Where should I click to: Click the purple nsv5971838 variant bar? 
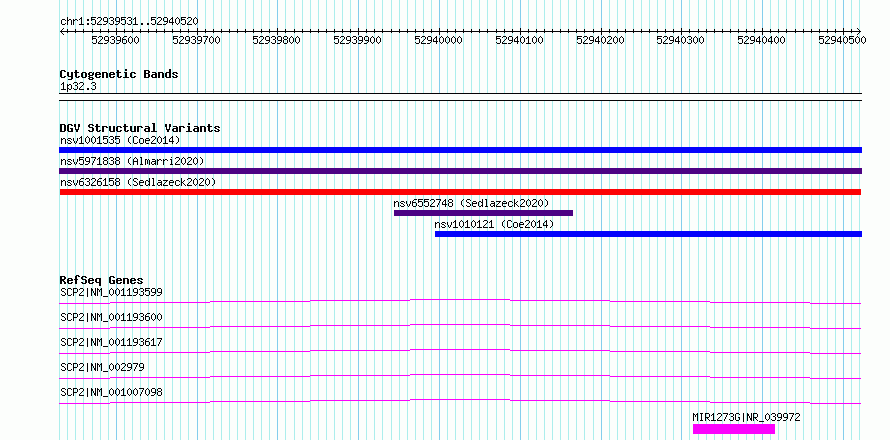tap(460, 171)
